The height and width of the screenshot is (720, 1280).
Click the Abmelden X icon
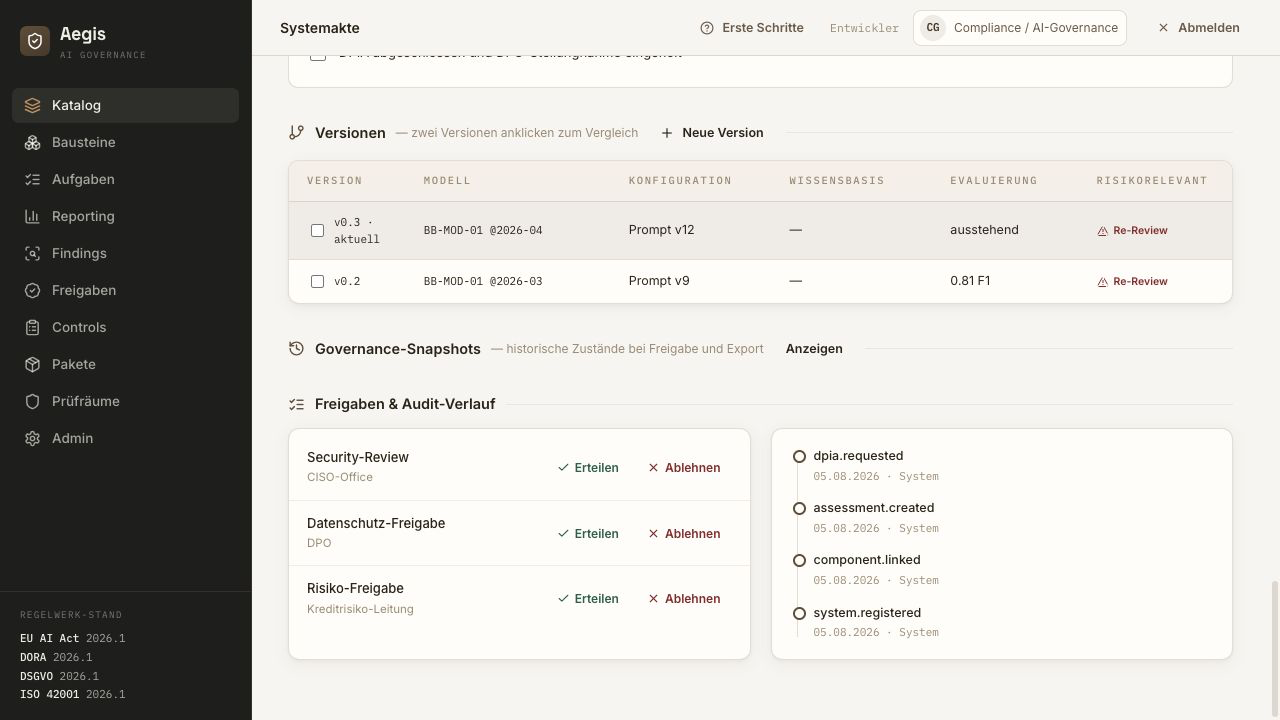coord(1163,28)
